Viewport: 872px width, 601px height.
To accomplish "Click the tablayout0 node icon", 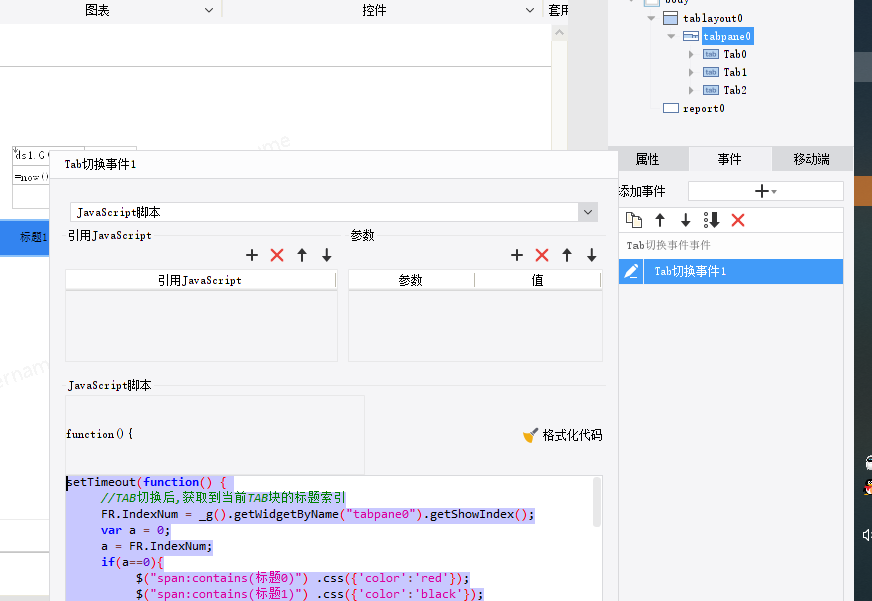I will (671, 18).
